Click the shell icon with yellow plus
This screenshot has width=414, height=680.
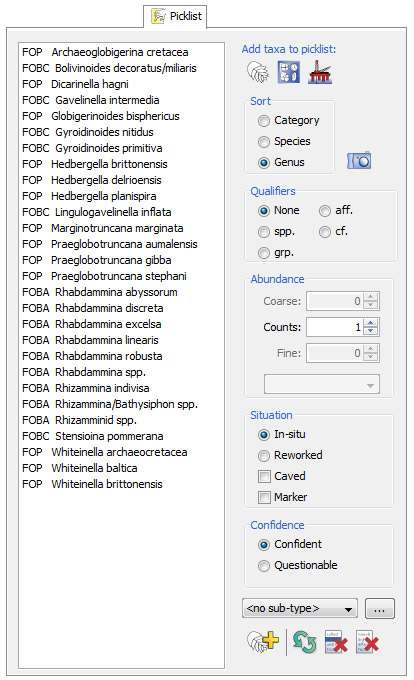(x=263, y=641)
